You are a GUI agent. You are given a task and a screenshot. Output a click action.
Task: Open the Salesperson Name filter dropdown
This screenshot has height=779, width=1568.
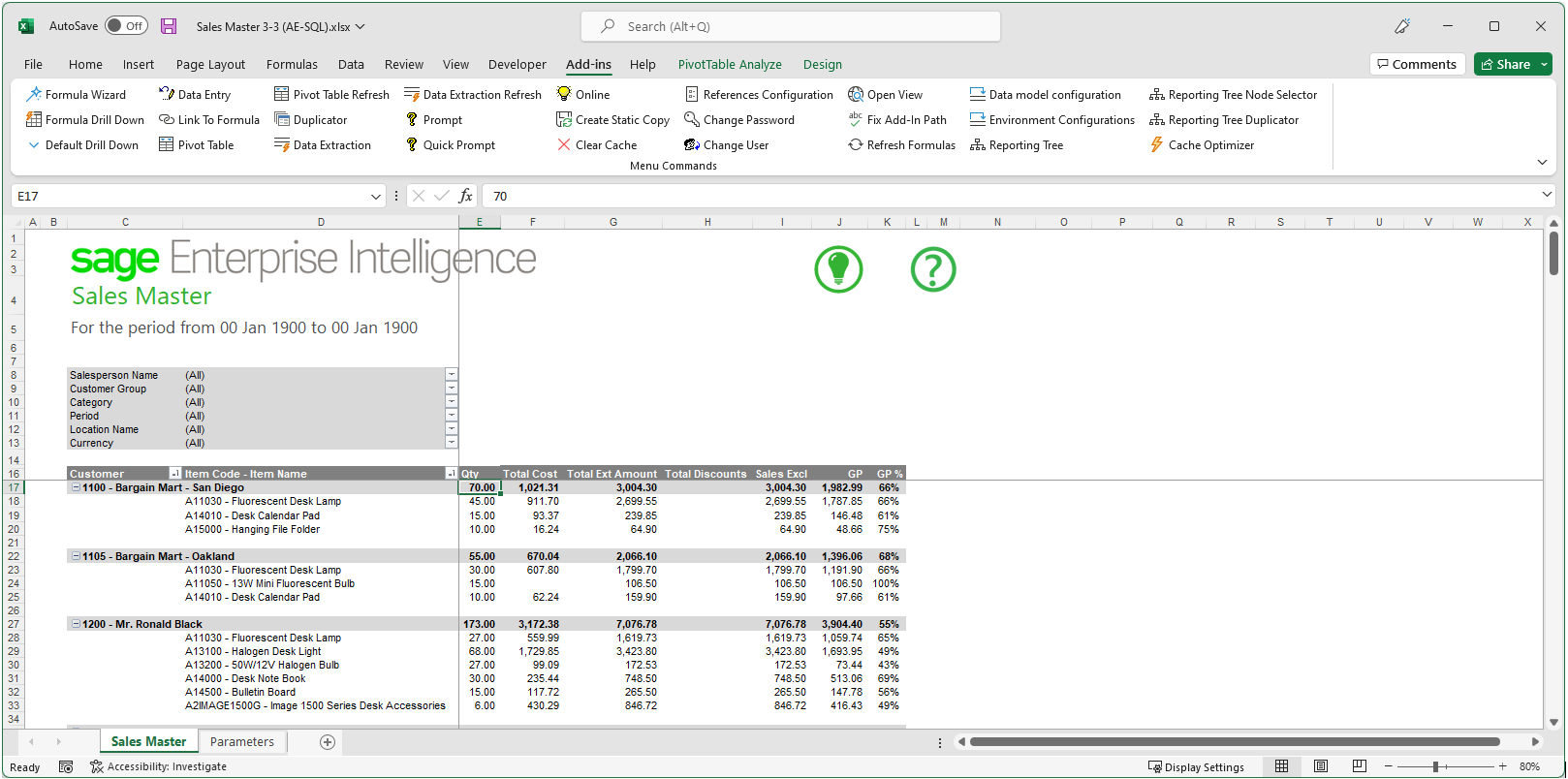click(452, 375)
